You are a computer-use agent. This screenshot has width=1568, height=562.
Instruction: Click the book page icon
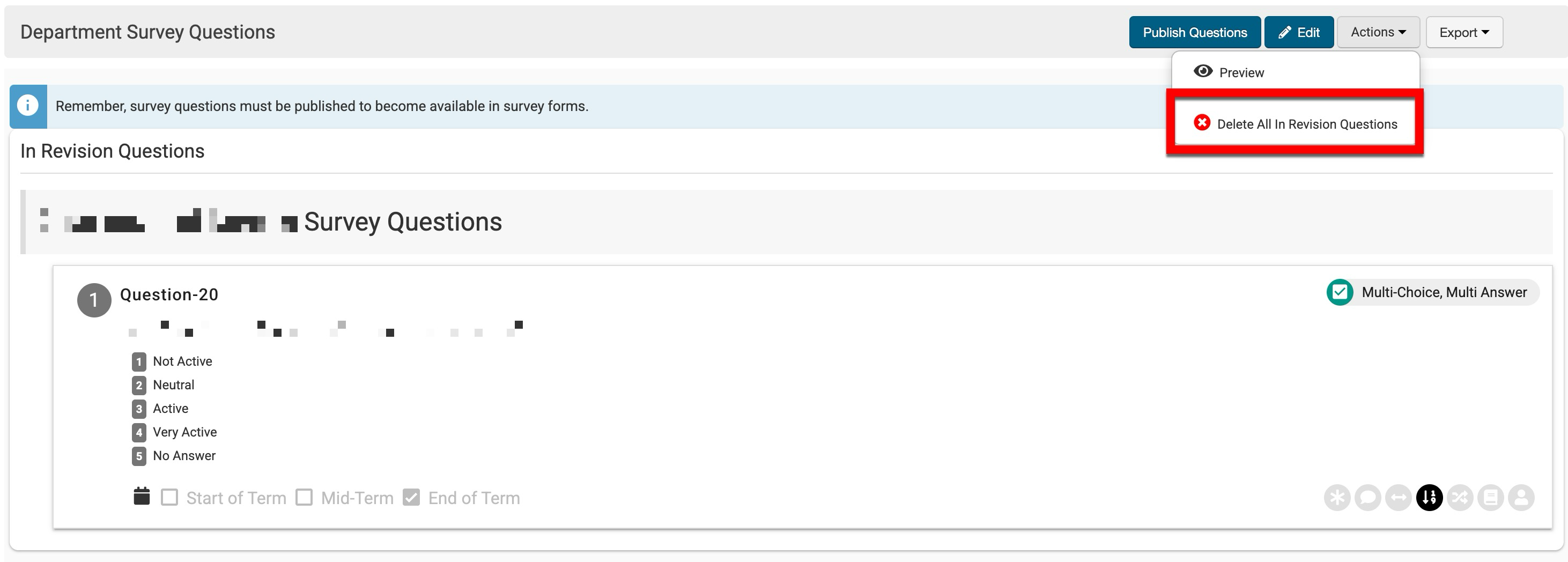pos(1491,498)
